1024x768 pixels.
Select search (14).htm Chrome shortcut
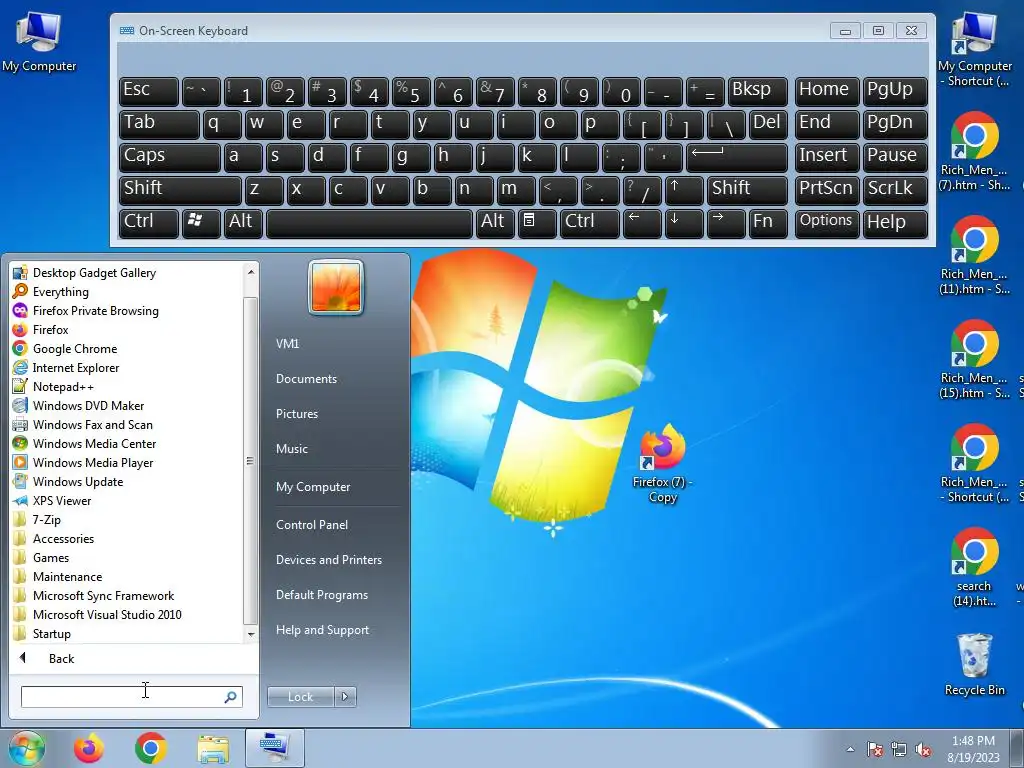pyautogui.click(x=974, y=567)
